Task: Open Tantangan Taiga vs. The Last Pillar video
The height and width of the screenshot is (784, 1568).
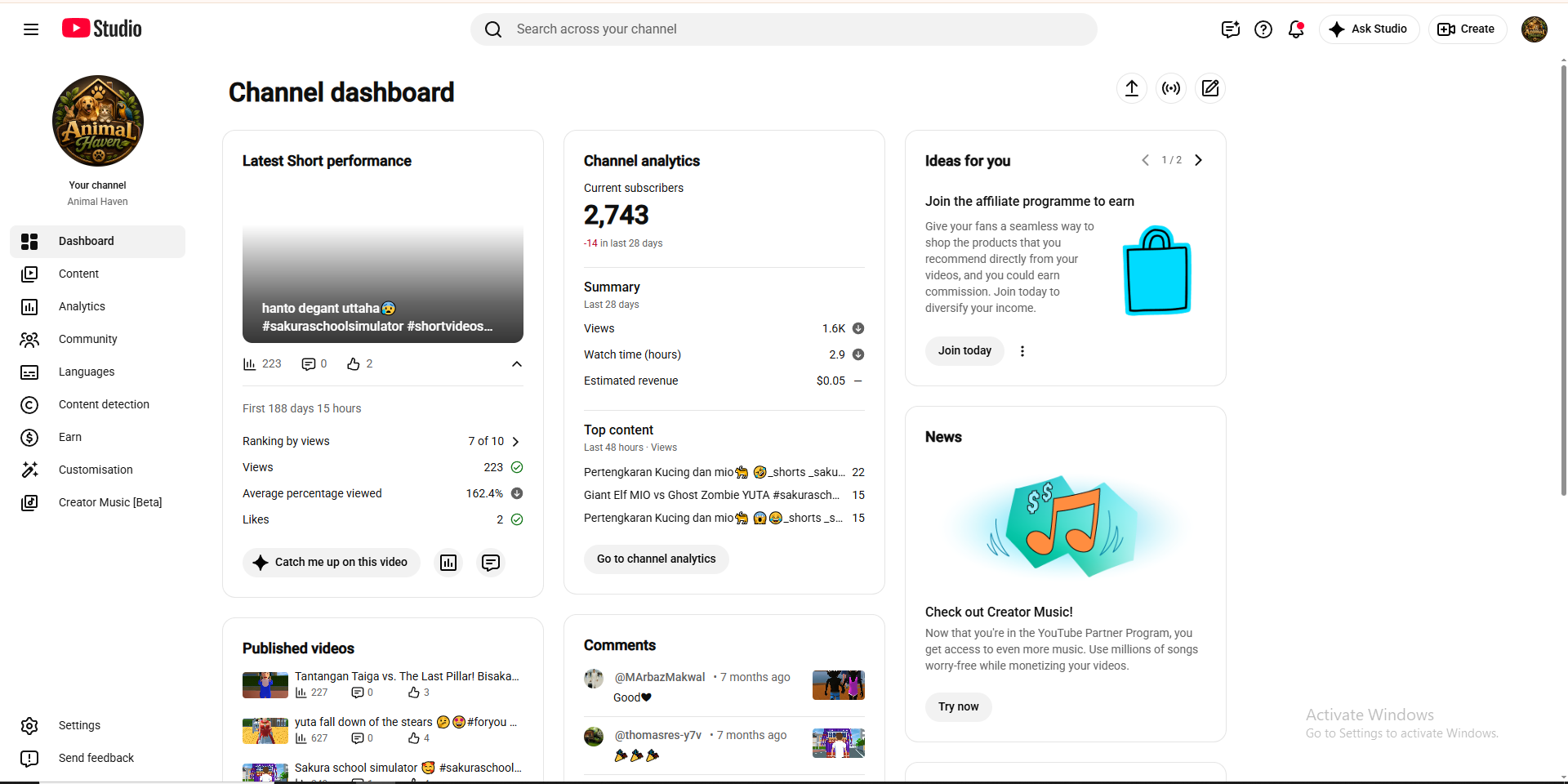Action: 407,677
